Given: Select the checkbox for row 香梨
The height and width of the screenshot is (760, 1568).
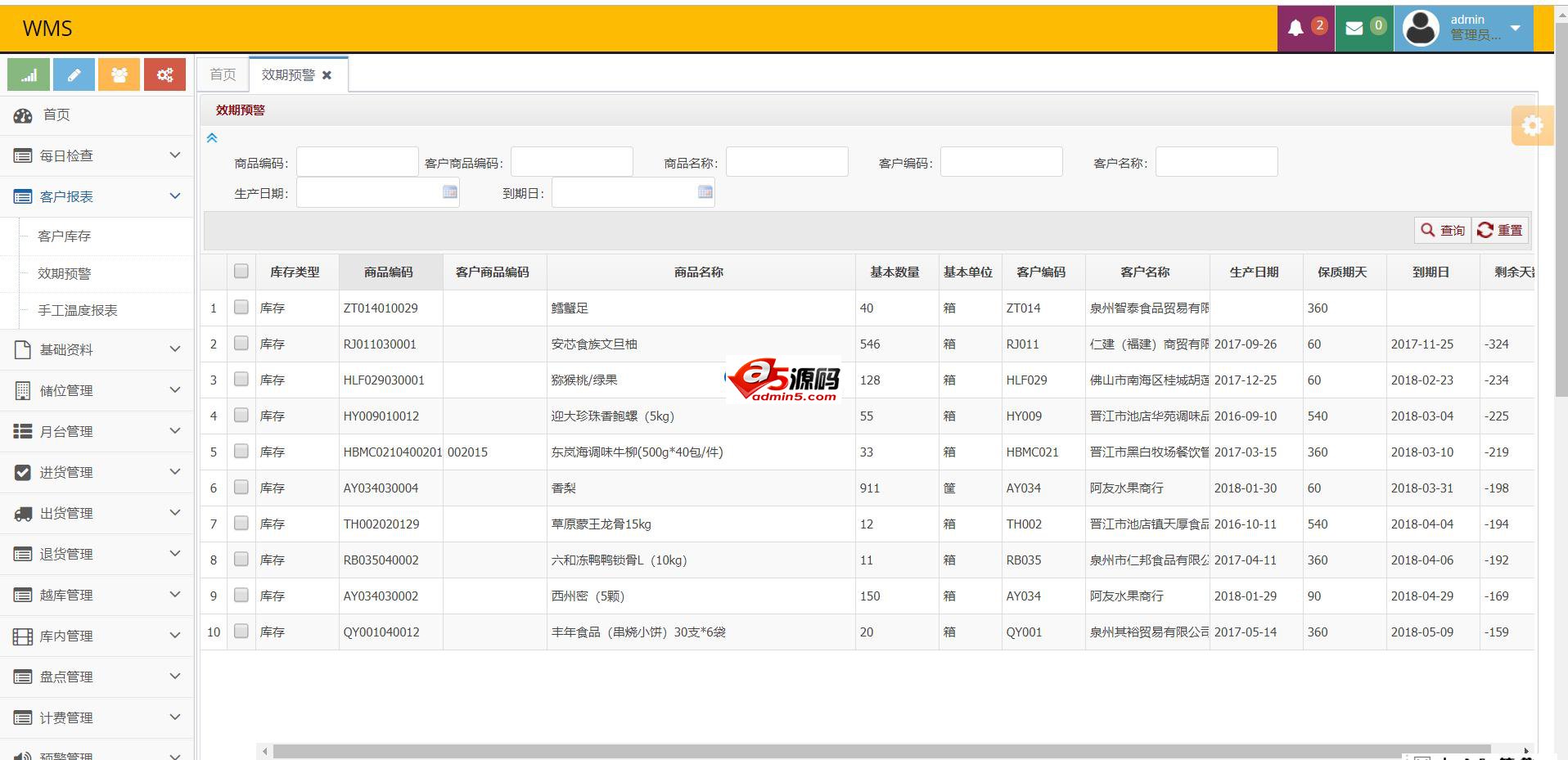Looking at the screenshot, I should click(241, 488).
